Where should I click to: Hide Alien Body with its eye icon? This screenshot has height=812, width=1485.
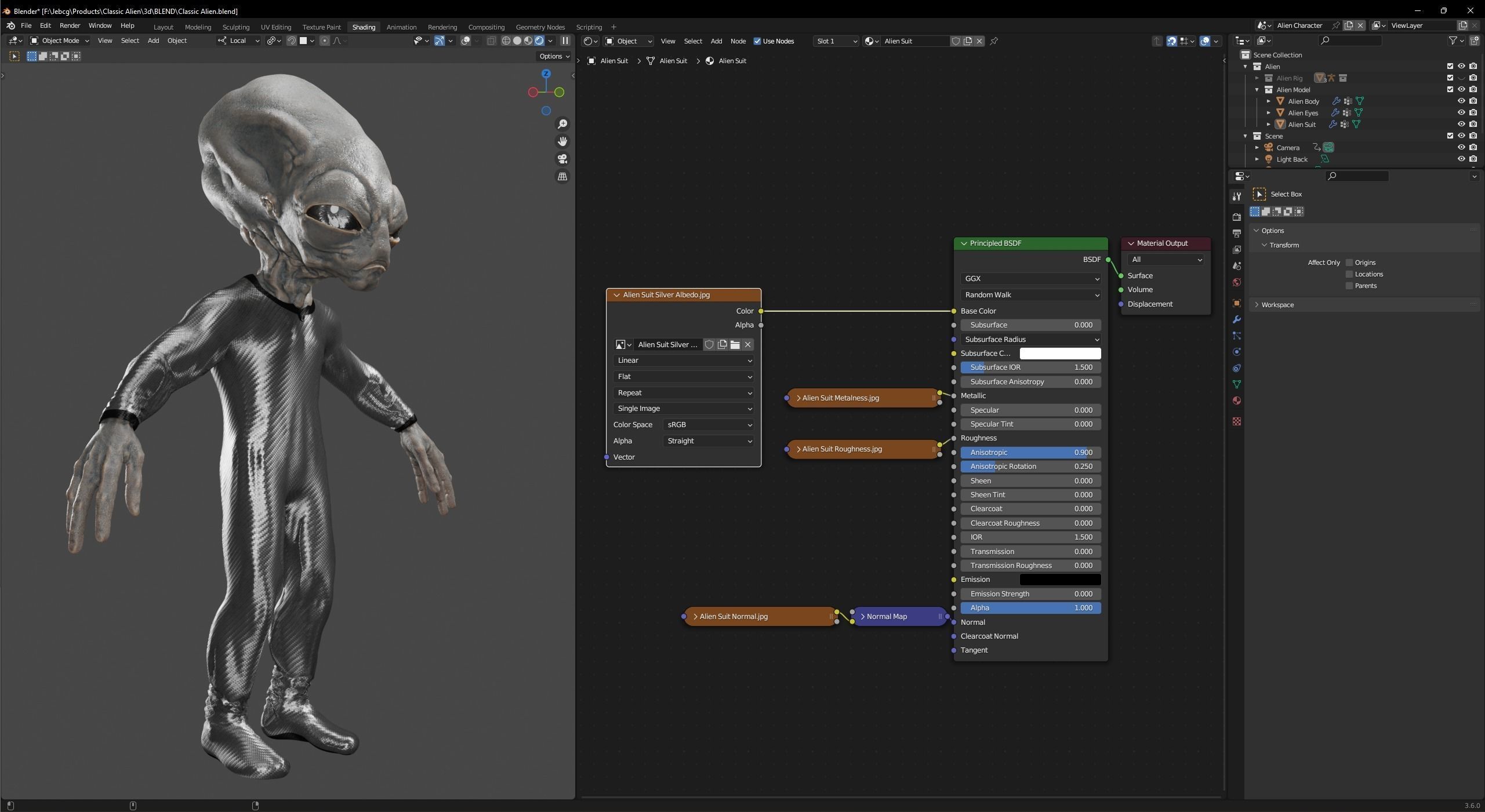1461,101
